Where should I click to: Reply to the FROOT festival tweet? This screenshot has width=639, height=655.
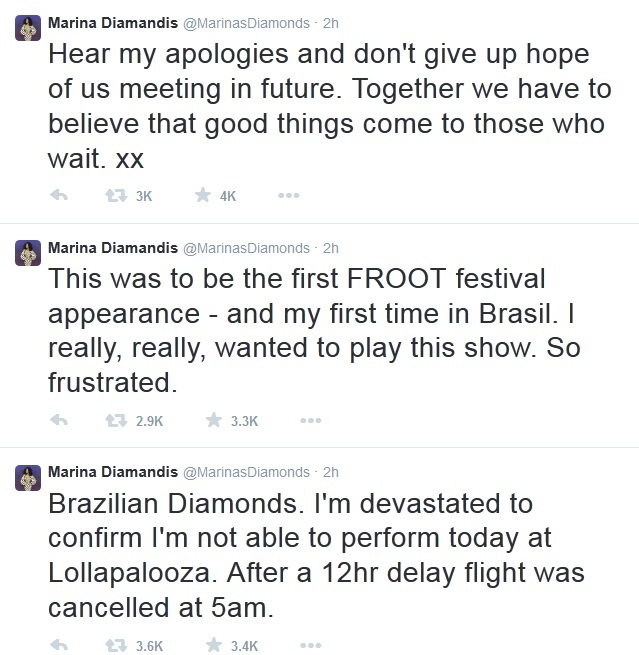(58, 421)
